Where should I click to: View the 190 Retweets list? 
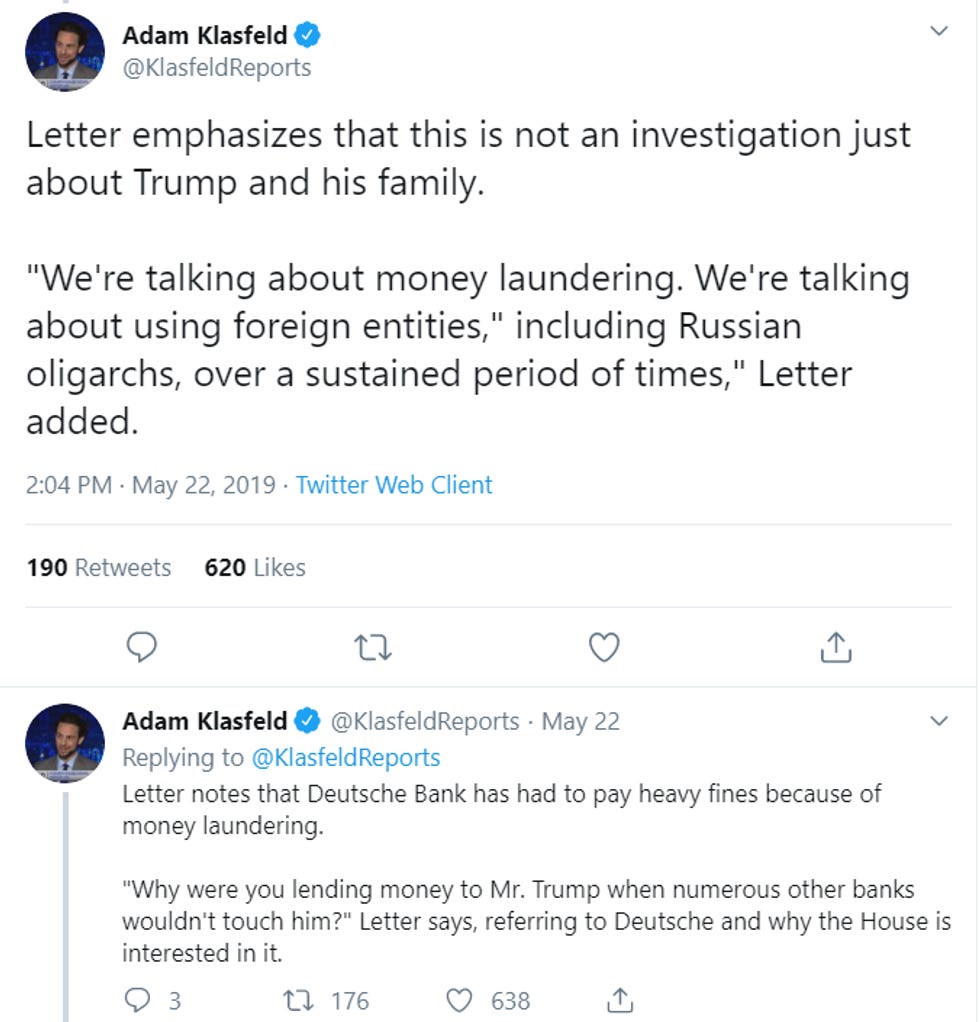tap(99, 568)
